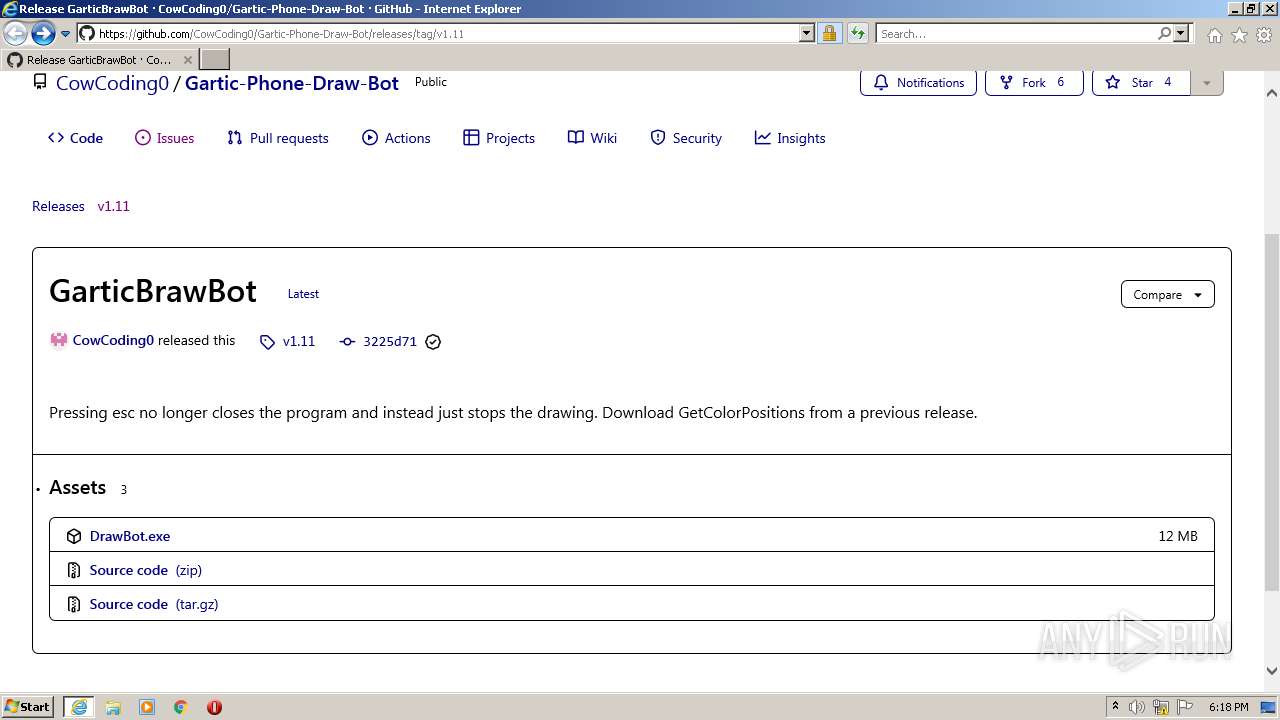The width and height of the screenshot is (1280, 720).
Task: Open the Chrome taskbar icon
Action: (x=181, y=707)
